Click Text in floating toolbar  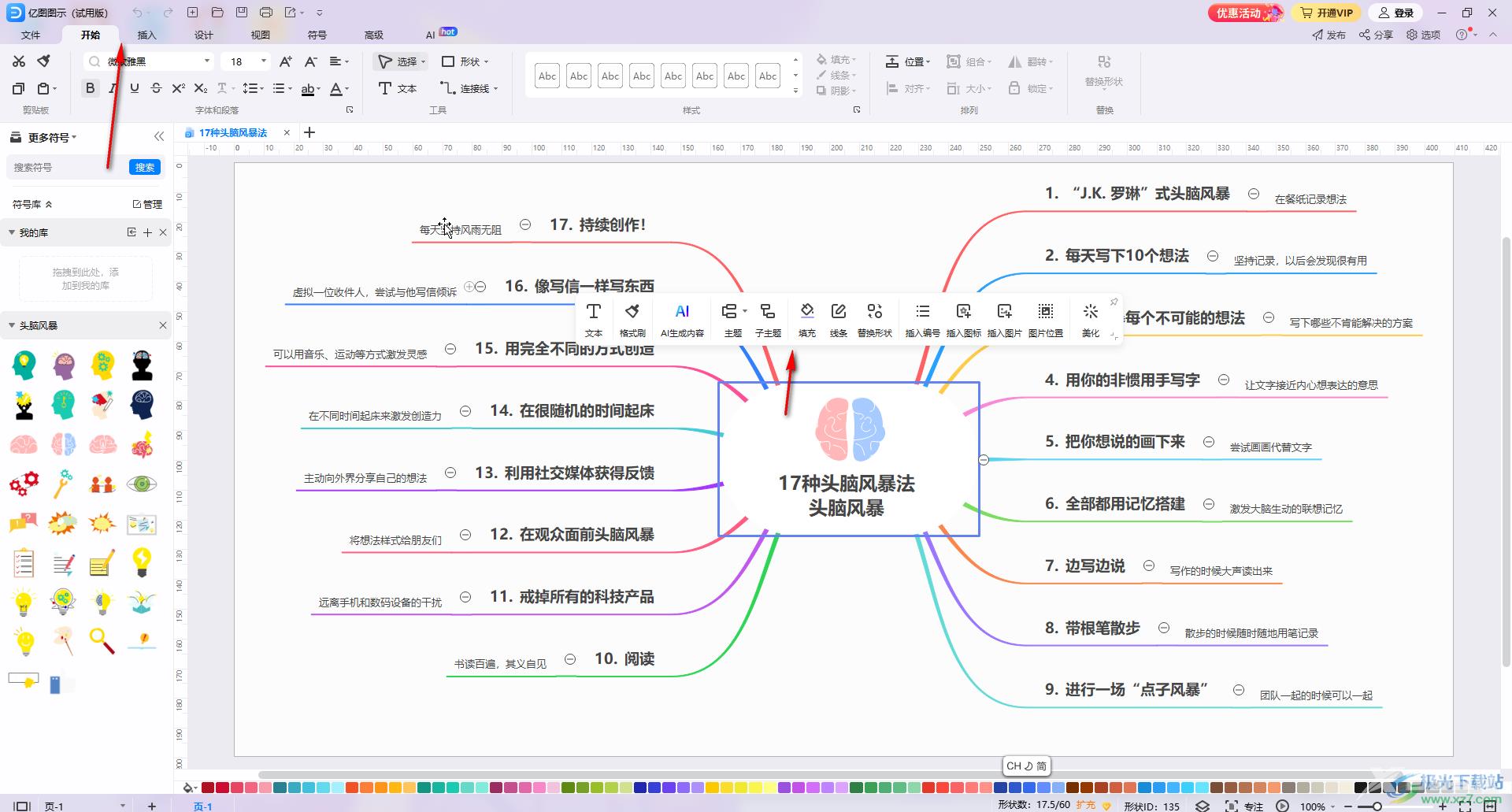594,320
